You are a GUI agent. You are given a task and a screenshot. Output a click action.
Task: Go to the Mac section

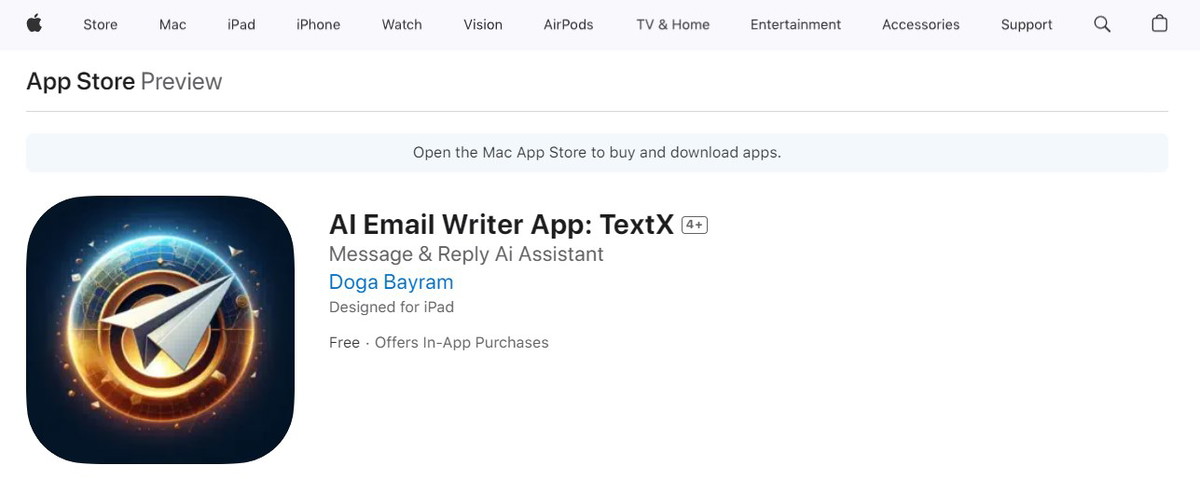[x=172, y=24]
